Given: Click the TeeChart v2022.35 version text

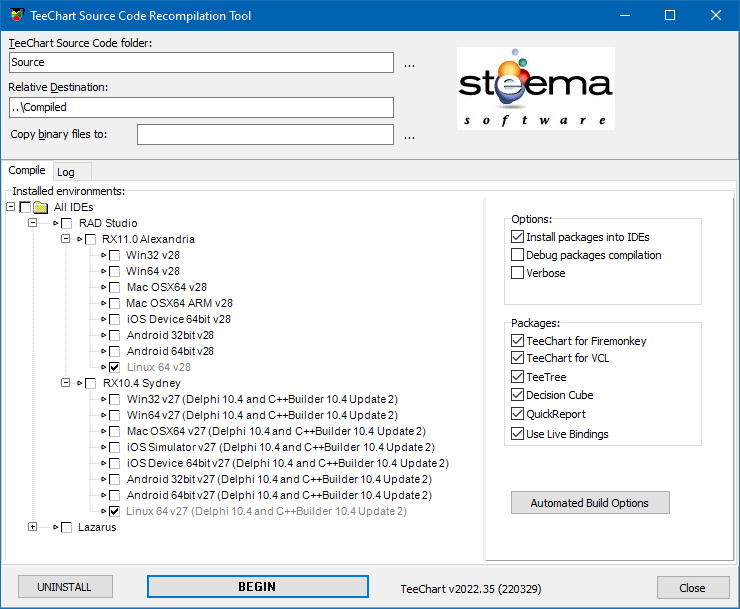Looking at the screenshot, I should (x=471, y=589).
